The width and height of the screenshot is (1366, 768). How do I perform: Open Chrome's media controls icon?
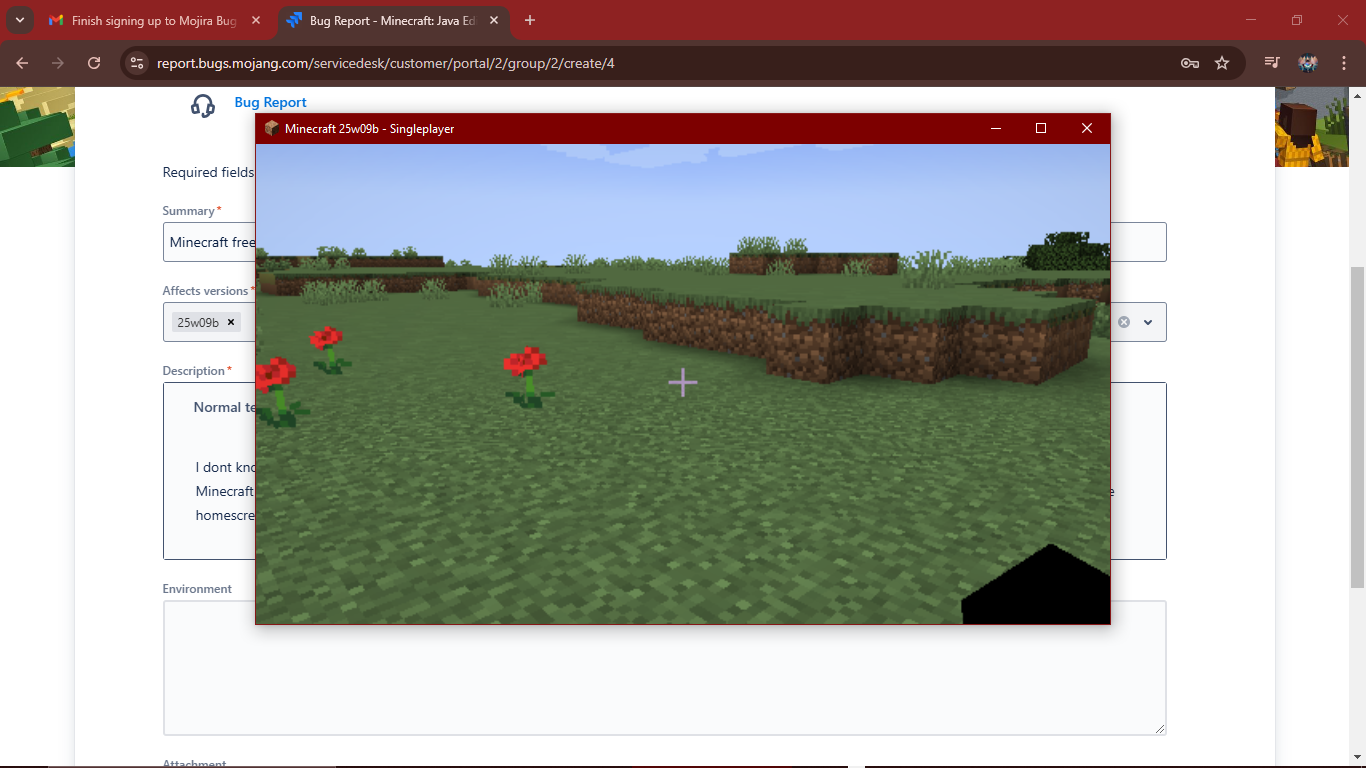[x=1272, y=63]
